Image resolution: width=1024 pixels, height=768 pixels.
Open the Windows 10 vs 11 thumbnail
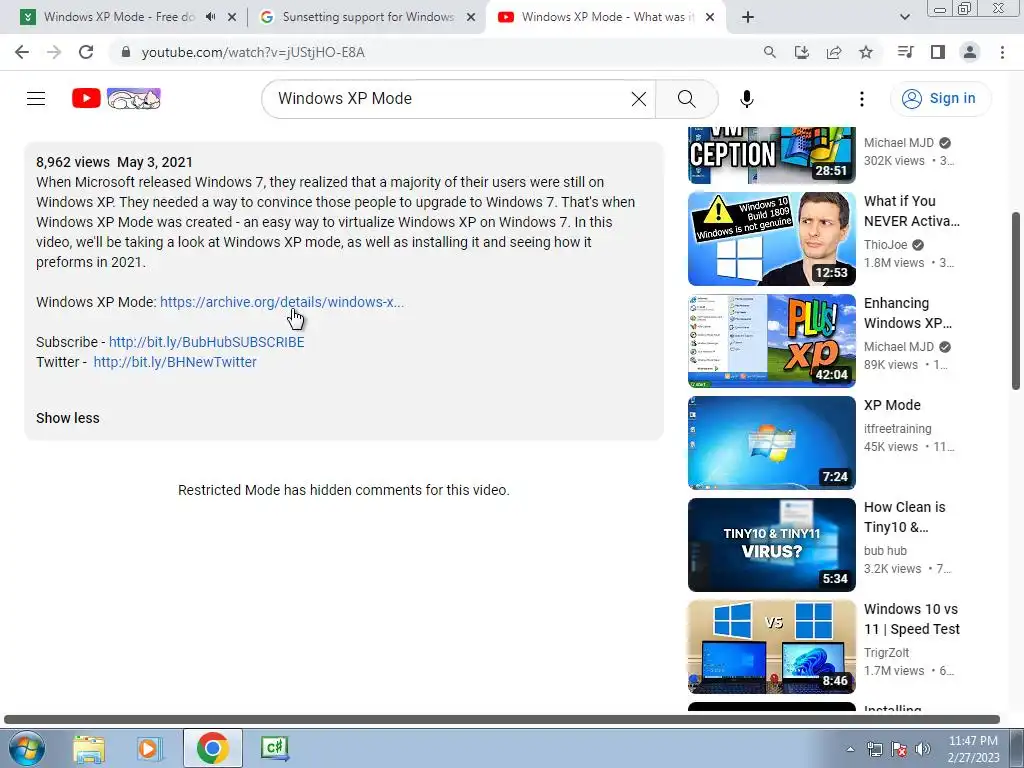click(771, 647)
